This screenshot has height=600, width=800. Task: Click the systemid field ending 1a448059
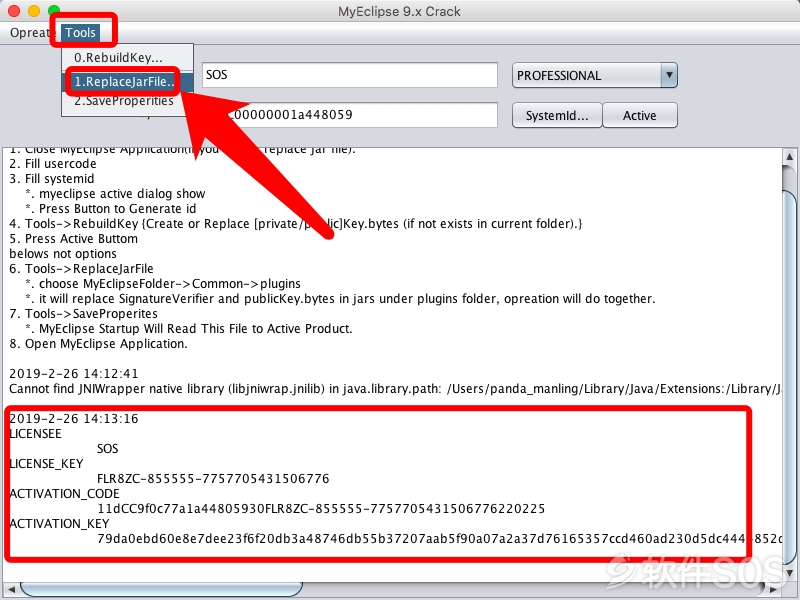point(349,115)
